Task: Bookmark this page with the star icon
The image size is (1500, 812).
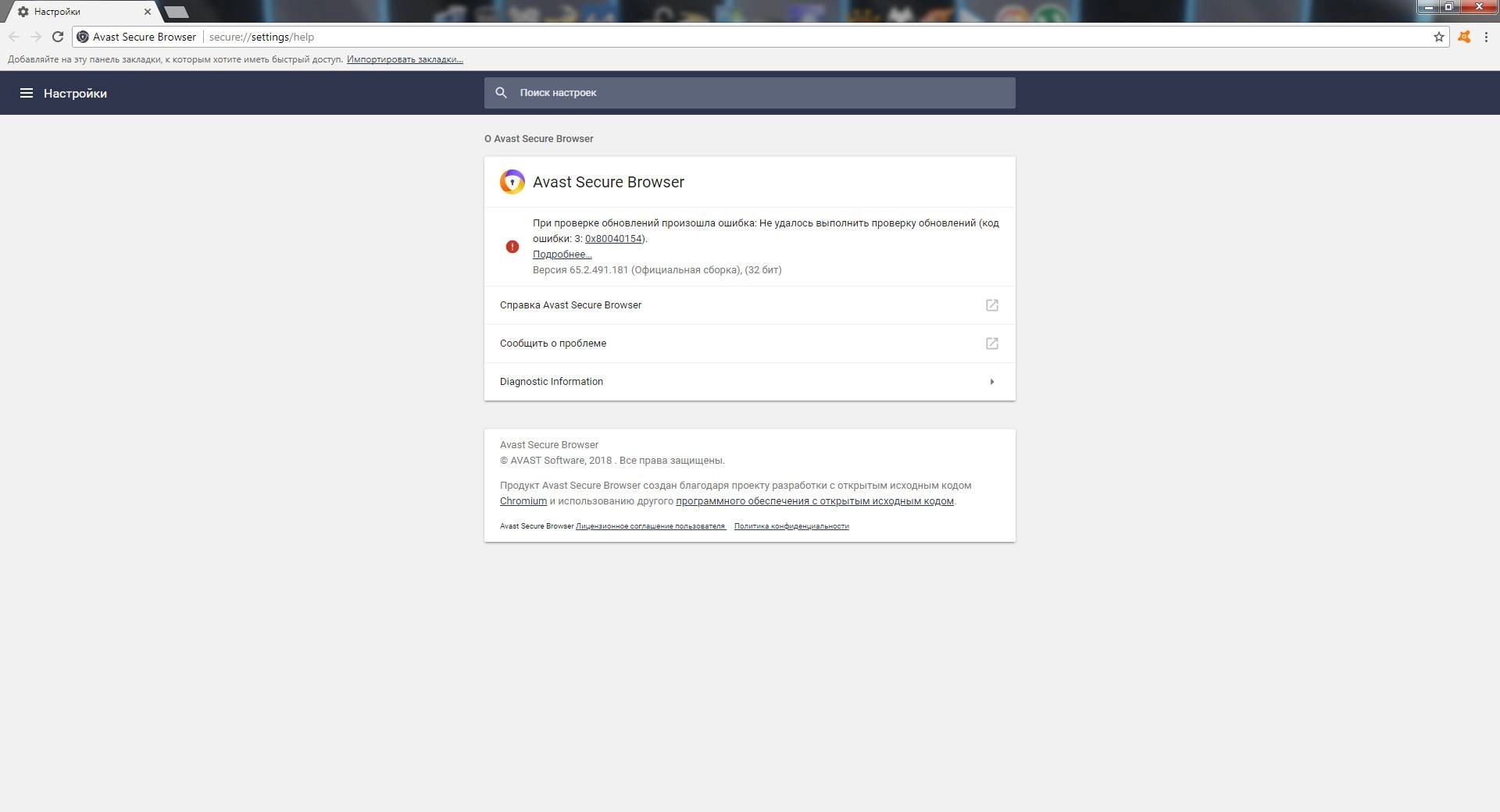Action: 1438,37
